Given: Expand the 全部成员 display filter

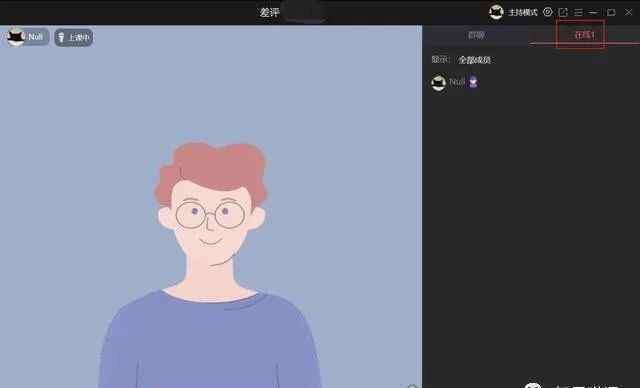Looking at the screenshot, I should pyautogui.click(x=474, y=60).
